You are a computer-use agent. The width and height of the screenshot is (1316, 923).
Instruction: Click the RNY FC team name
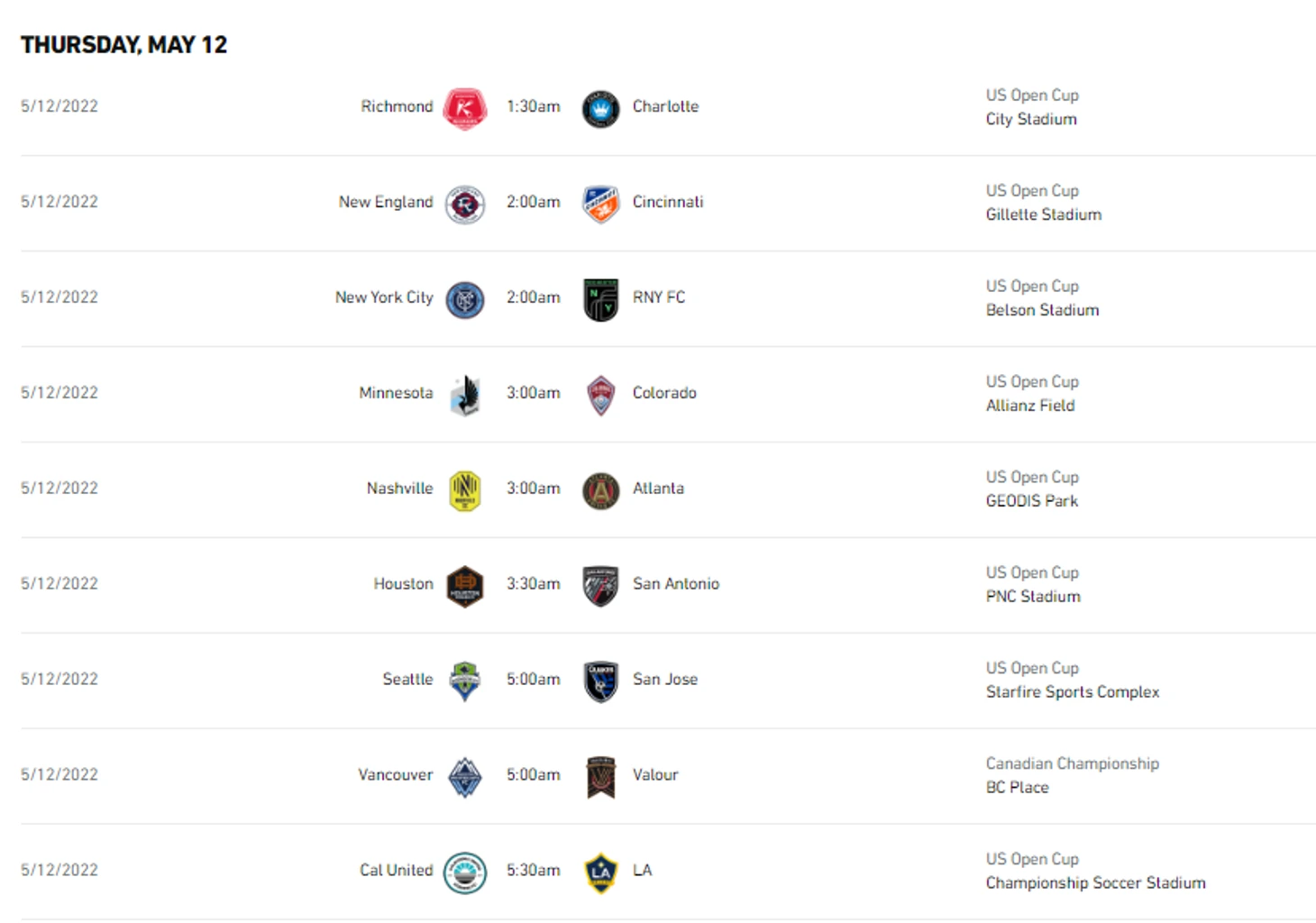point(659,297)
